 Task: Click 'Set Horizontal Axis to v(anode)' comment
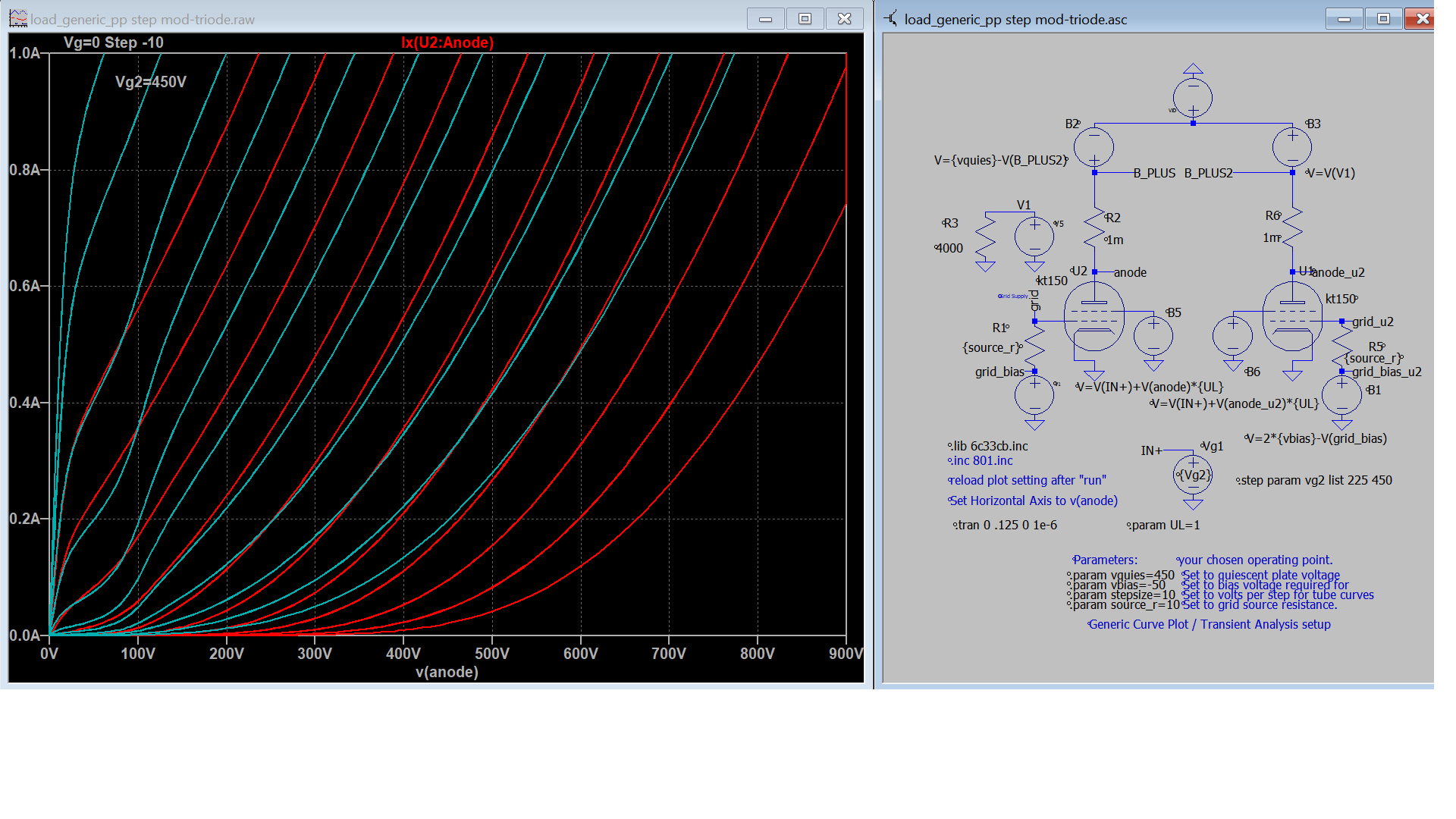[1033, 500]
